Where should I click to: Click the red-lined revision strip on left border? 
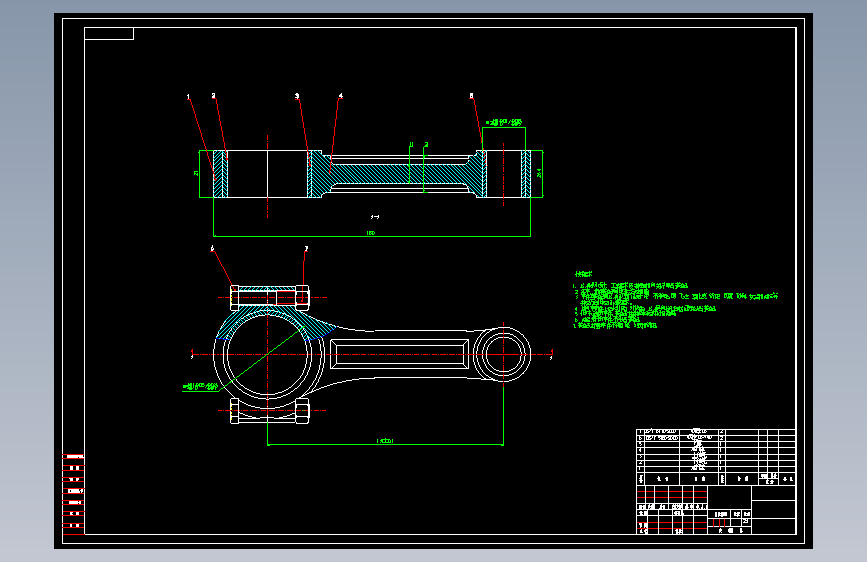73,494
